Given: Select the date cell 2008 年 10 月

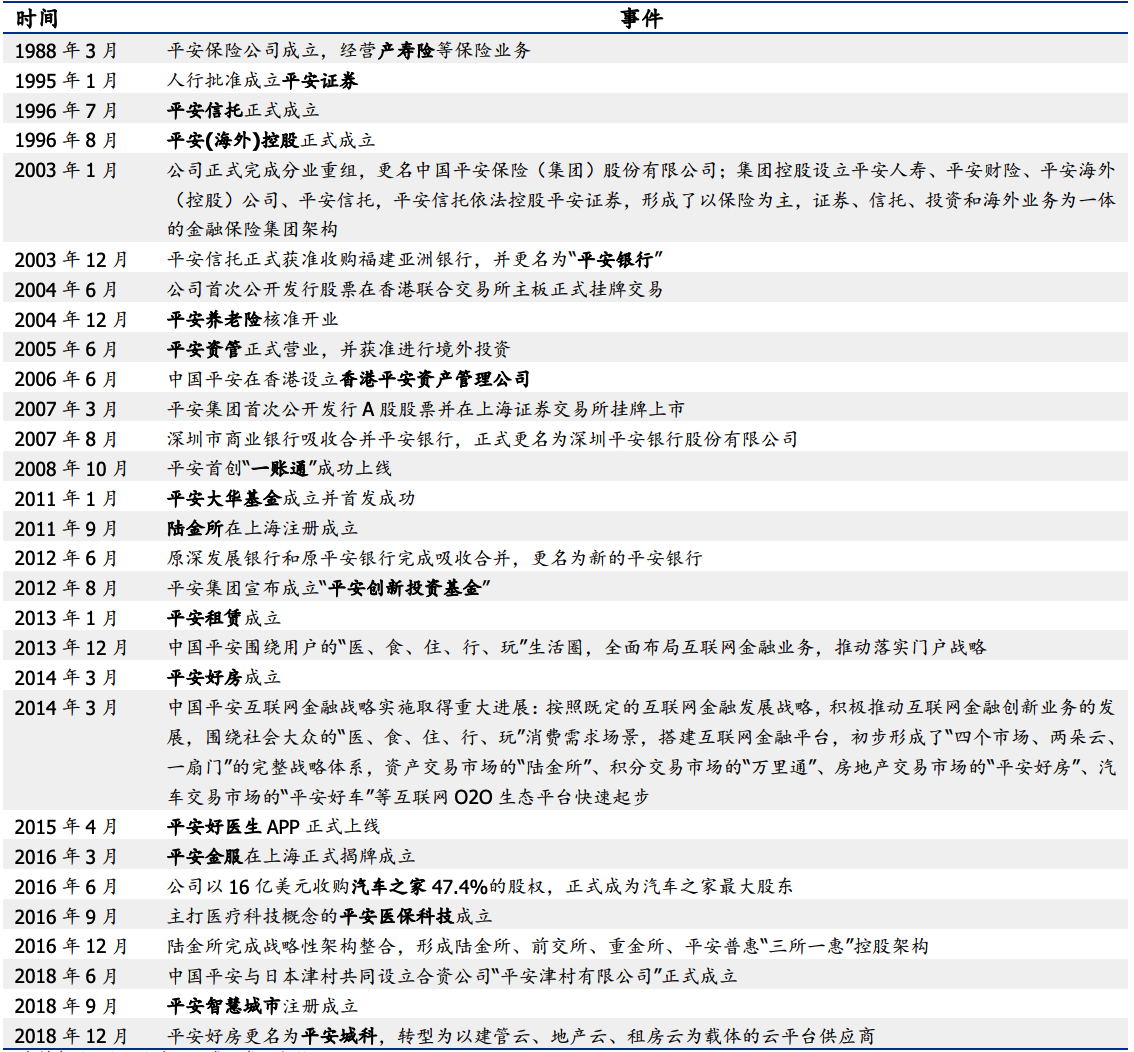Looking at the screenshot, I should (x=71, y=469).
